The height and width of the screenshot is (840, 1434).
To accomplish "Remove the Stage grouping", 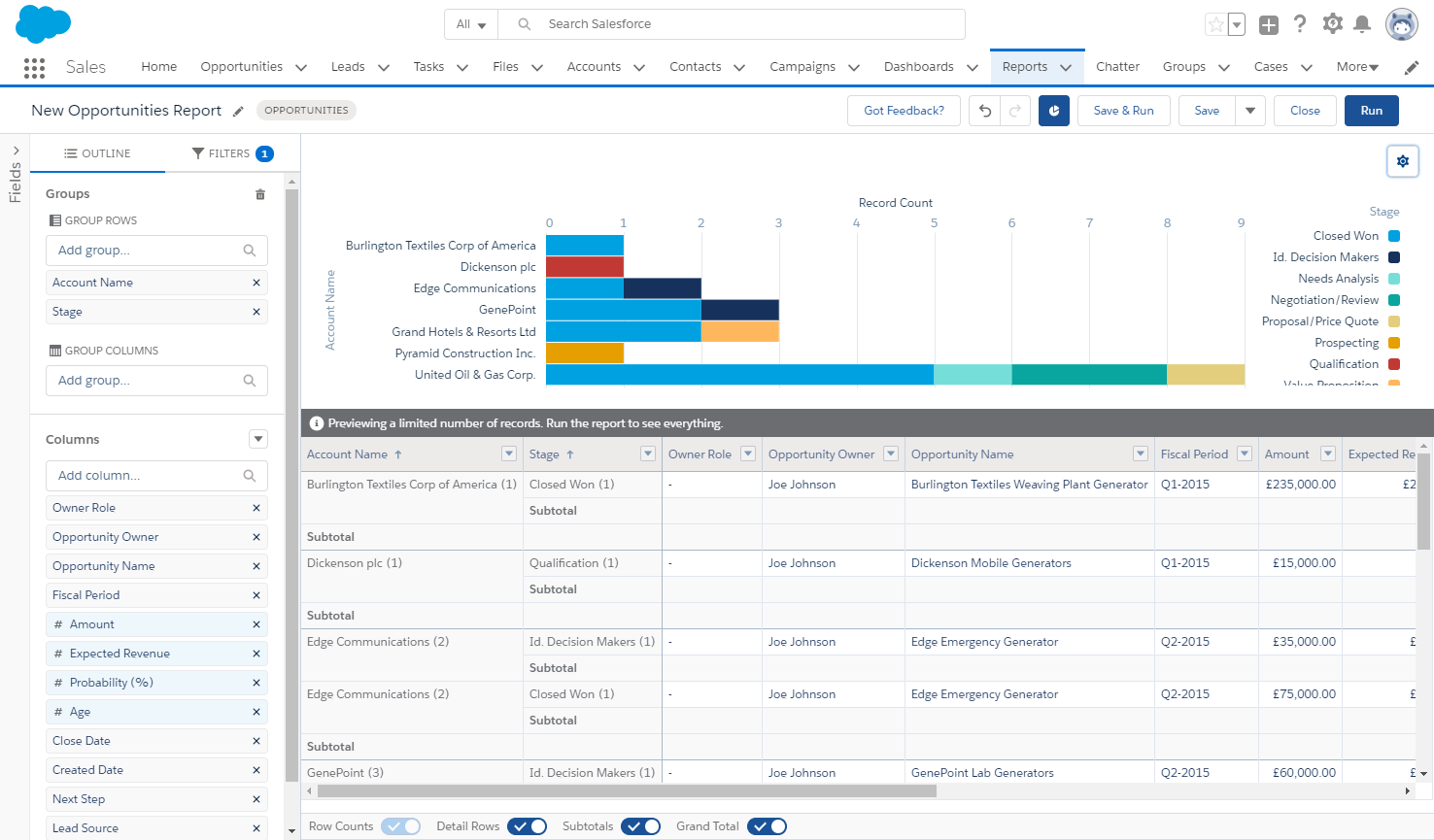I will 256,312.
